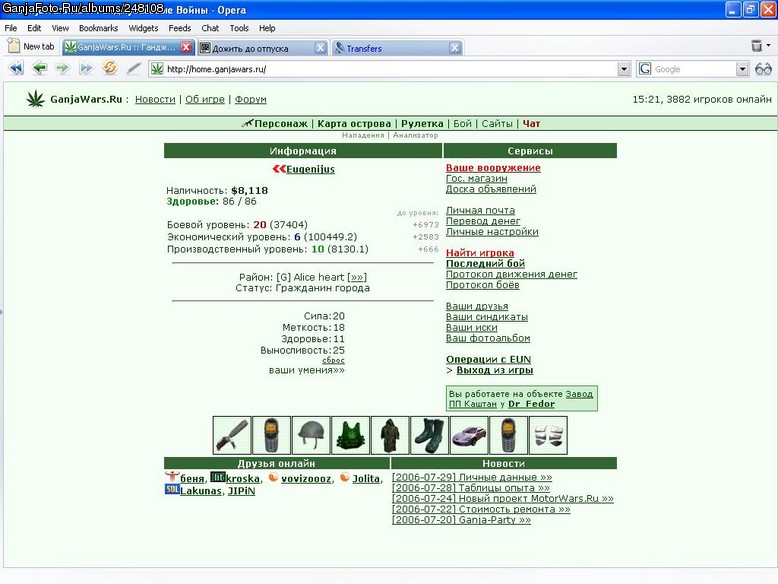Open the helmet equipment item

[x=311, y=435]
